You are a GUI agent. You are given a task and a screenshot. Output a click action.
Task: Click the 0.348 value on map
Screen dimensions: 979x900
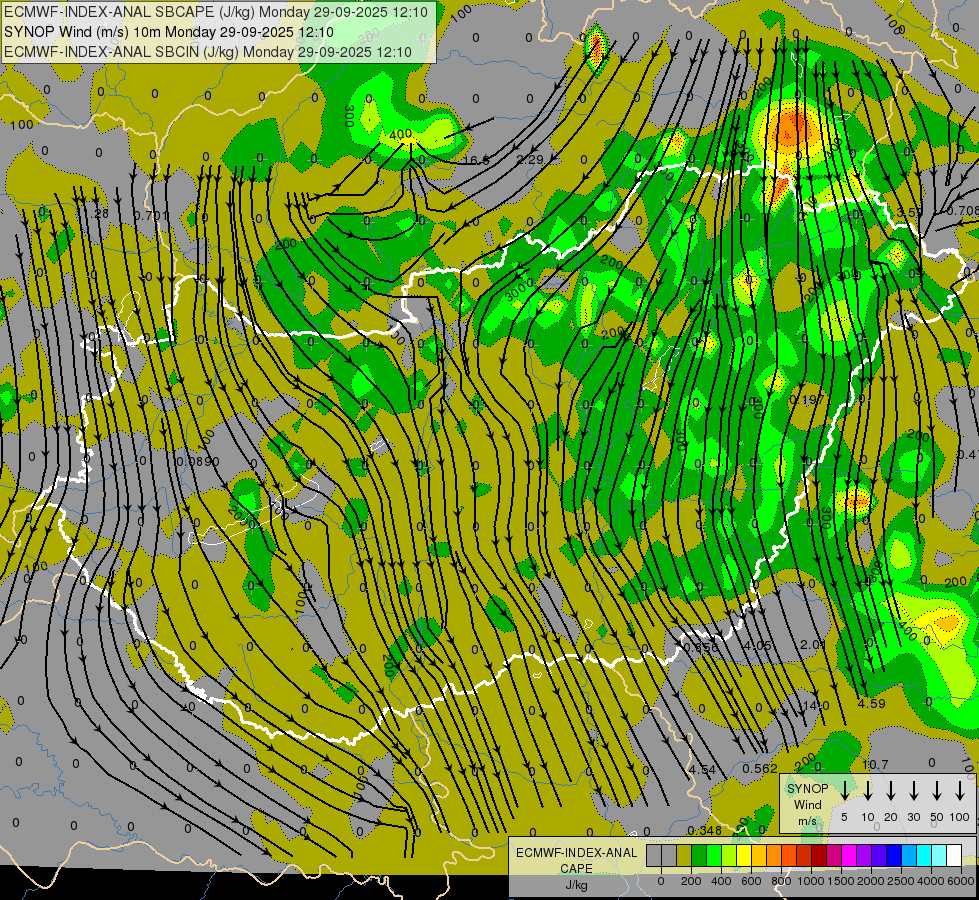tap(704, 830)
